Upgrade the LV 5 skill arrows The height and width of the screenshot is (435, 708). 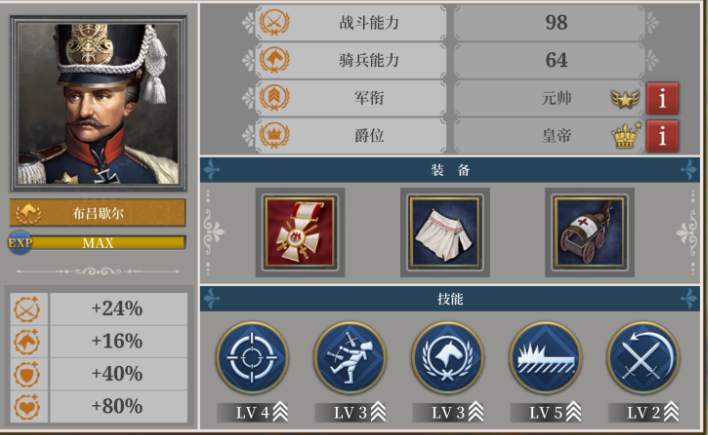coord(574,412)
